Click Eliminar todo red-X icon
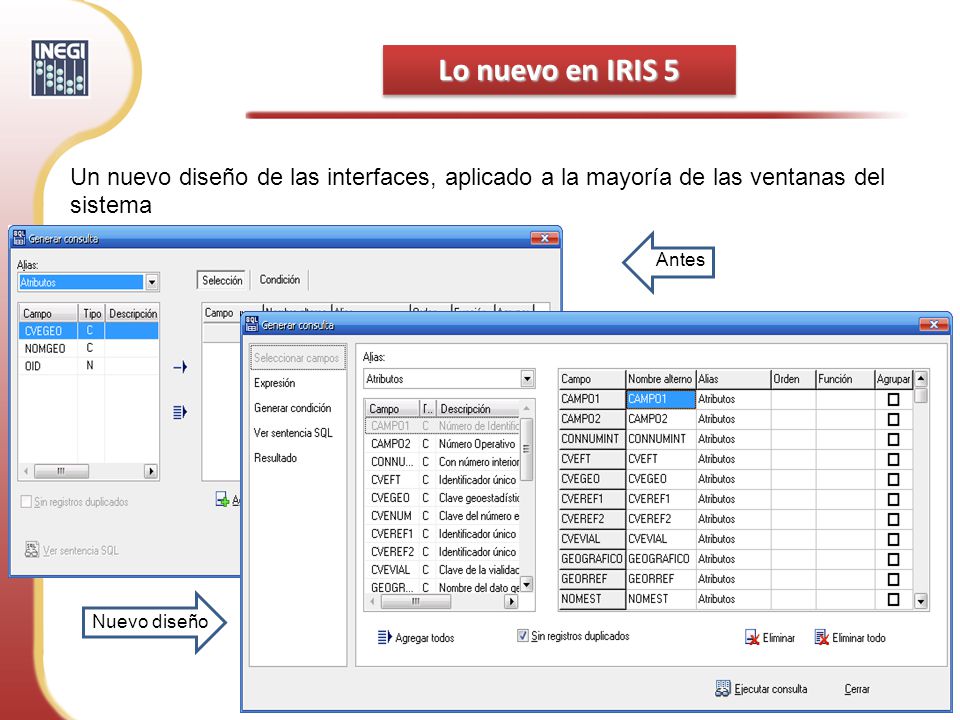This screenshot has height=720, width=960. tap(822, 637)
